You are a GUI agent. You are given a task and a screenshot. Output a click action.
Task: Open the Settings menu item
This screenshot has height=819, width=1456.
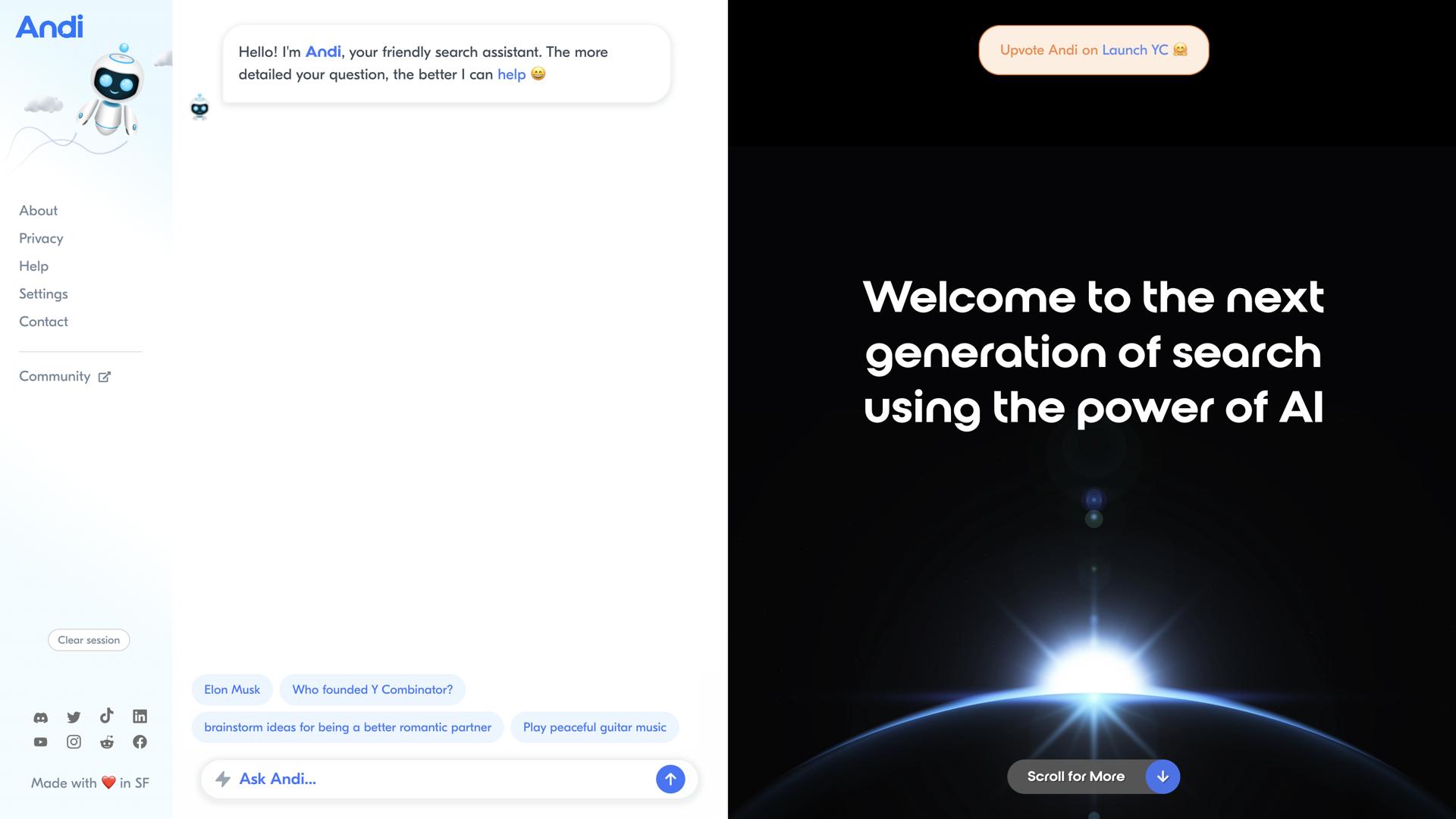point(43,294)
